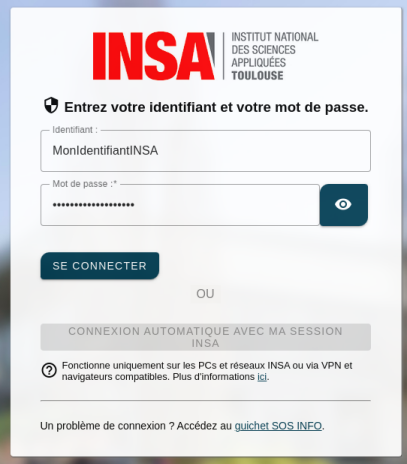This screenshot has height=464, width=407.
Task: Click the "Un problème de connexion ?" text
Action: click(107, 426)
